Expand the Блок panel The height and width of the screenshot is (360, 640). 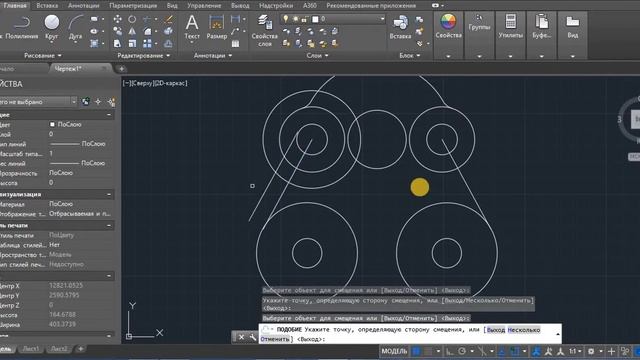409,56
